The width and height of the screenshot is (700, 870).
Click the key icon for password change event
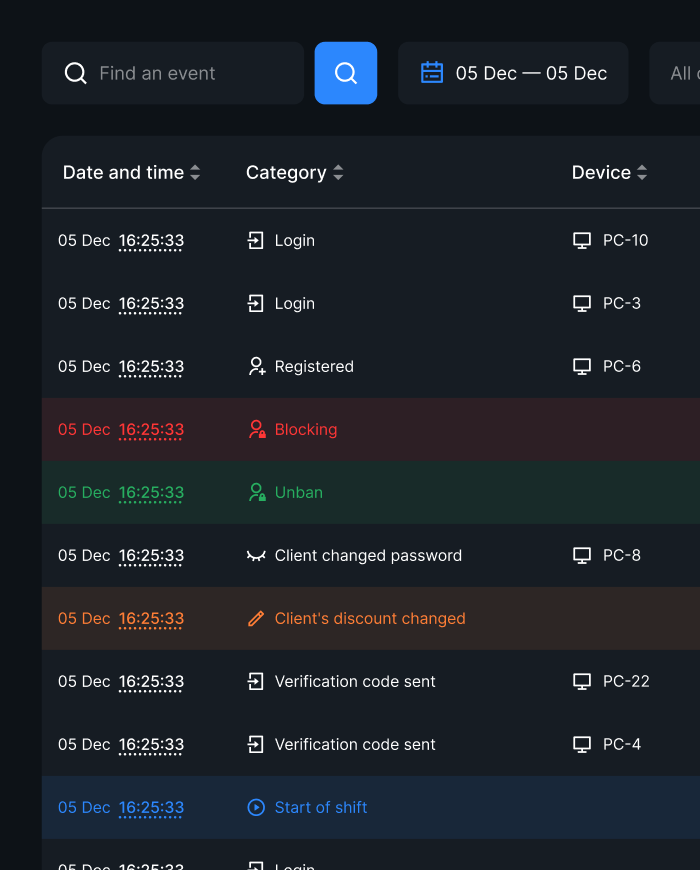[x=256, y=555]
